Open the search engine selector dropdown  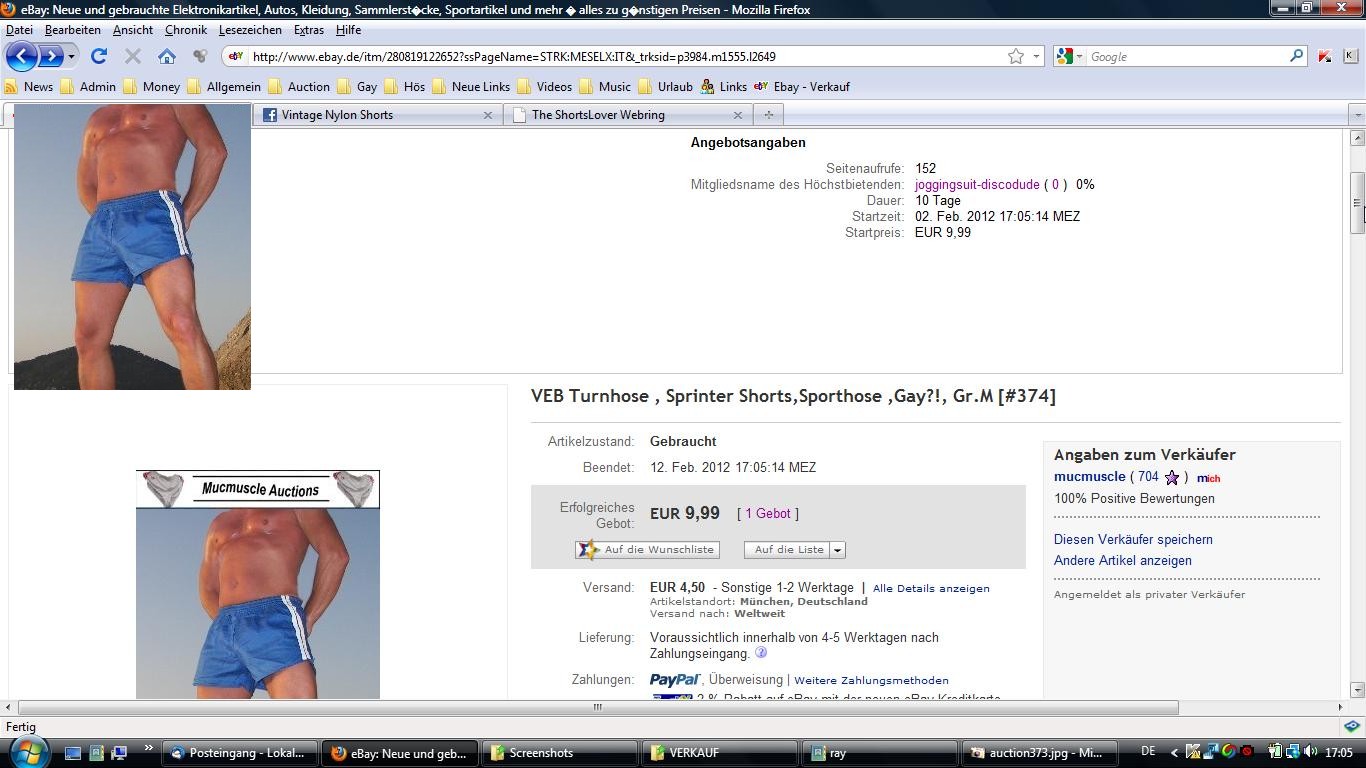1068,56
